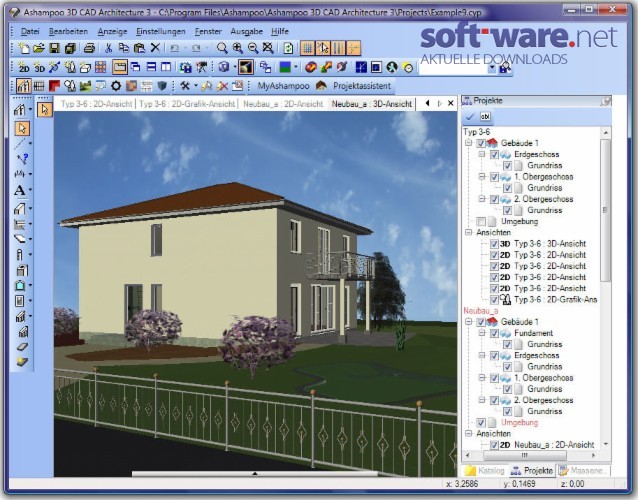The width and height of the screenshot is (638, 500).
Task: Click the clock sun position icon
Action: pyautogui.click(x=408, y=68)
